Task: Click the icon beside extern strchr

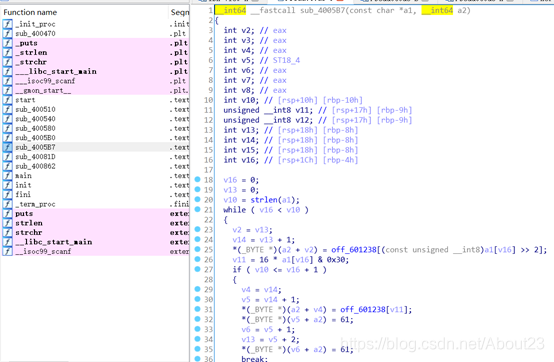Action: 7,232
